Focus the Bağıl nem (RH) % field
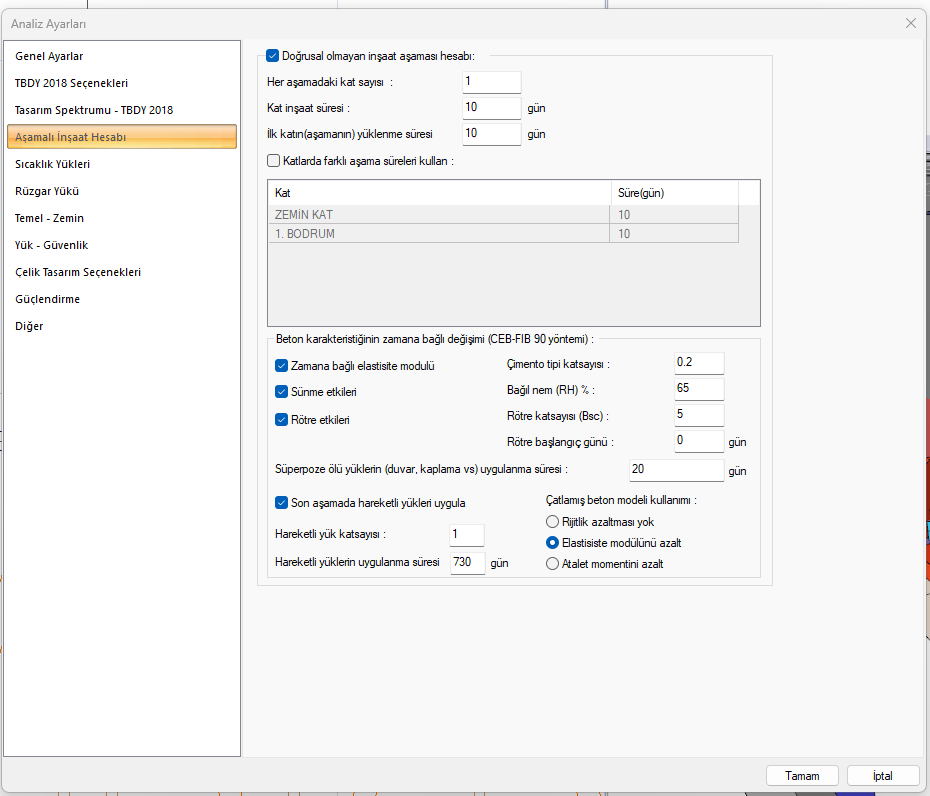 [699, 389]
